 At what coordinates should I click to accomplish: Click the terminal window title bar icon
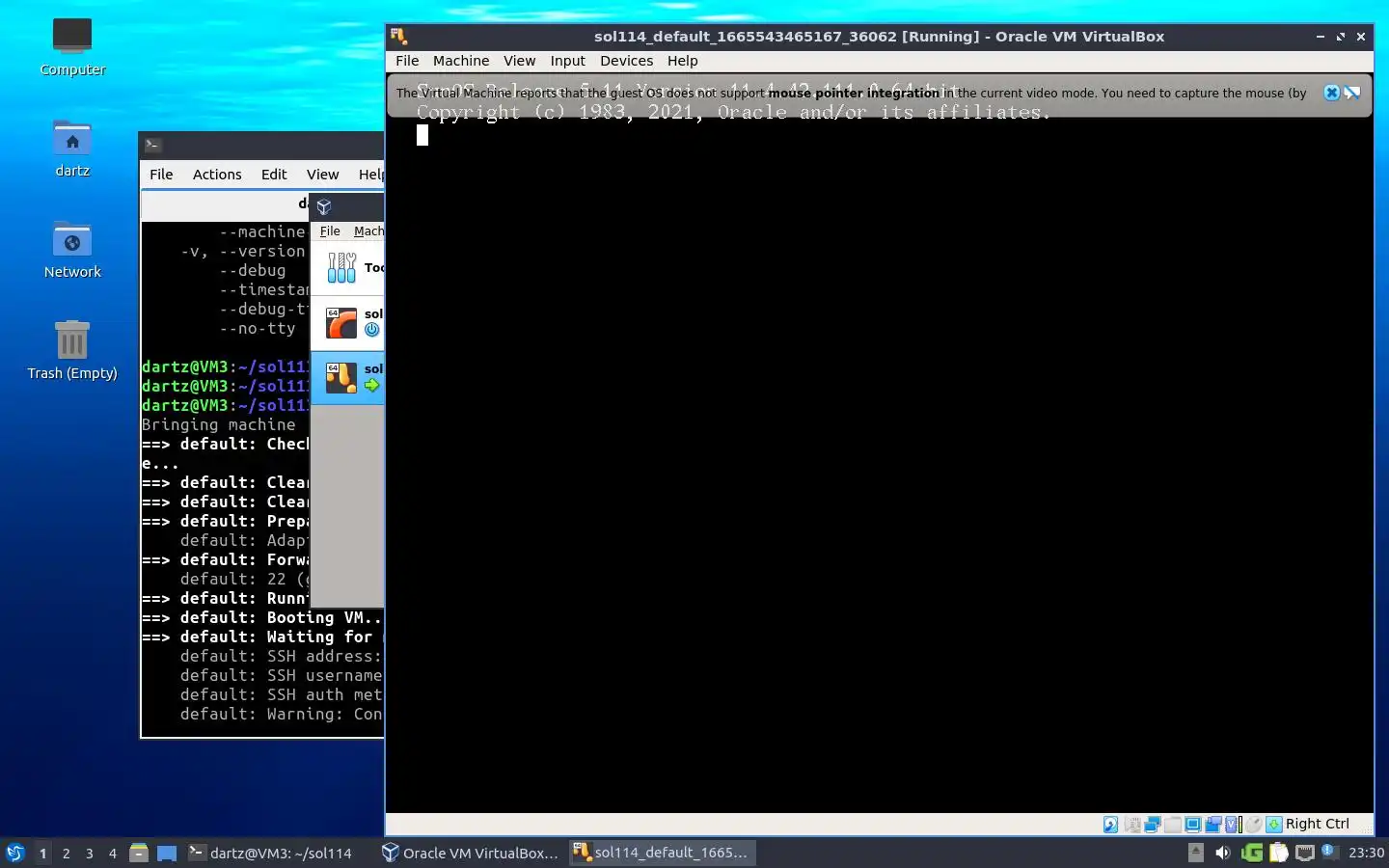point(152,145)
